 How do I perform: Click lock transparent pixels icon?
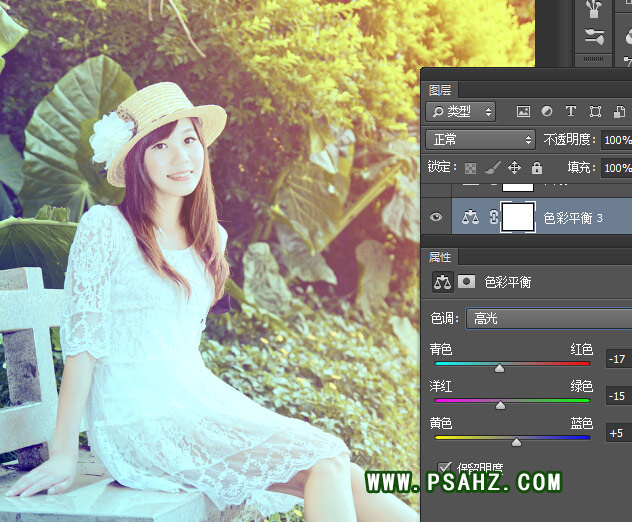470,168
